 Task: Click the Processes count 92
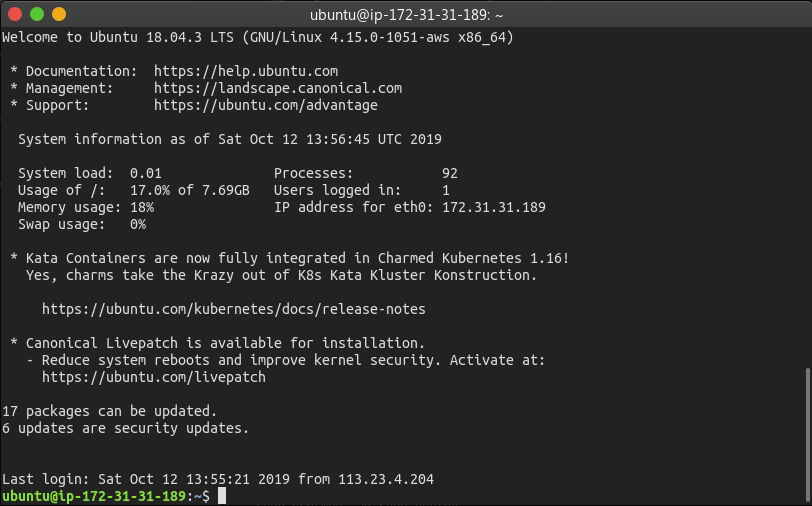(450, 173)
